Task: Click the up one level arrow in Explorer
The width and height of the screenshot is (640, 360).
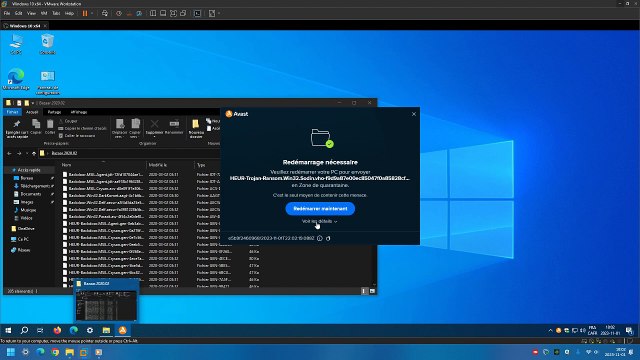Action: click(x=34, y=153)
